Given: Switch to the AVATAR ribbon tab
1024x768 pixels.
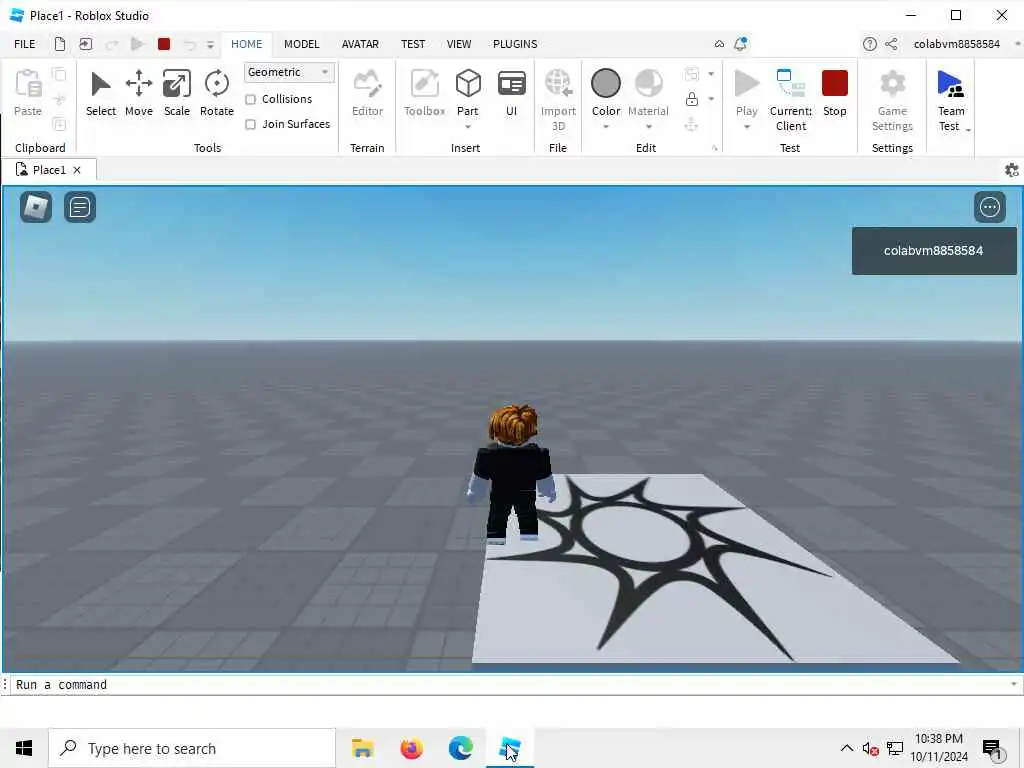Looking at the screenshot, I should click(360, 44).
